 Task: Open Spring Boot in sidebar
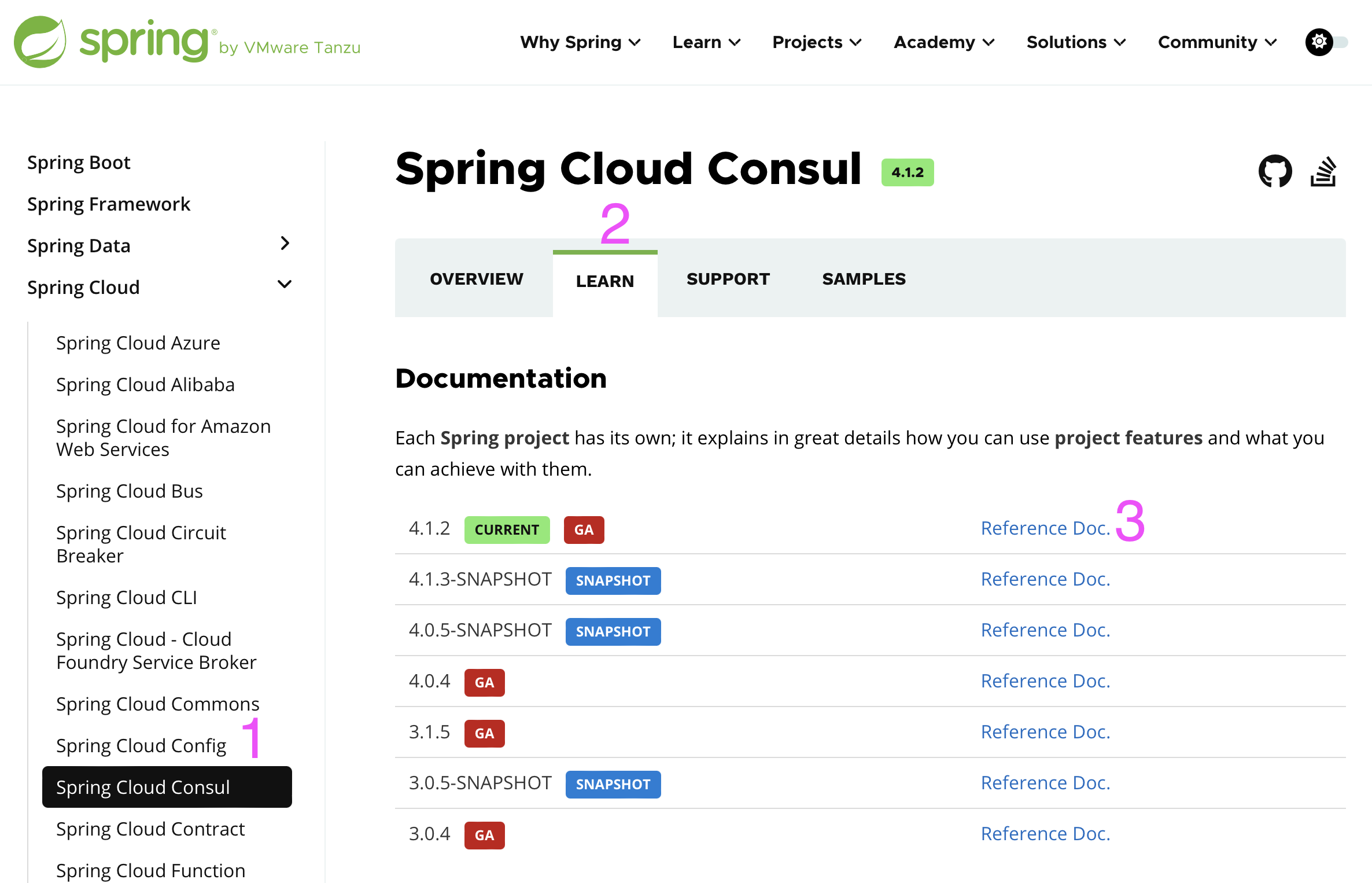click(x=79, y=163)
